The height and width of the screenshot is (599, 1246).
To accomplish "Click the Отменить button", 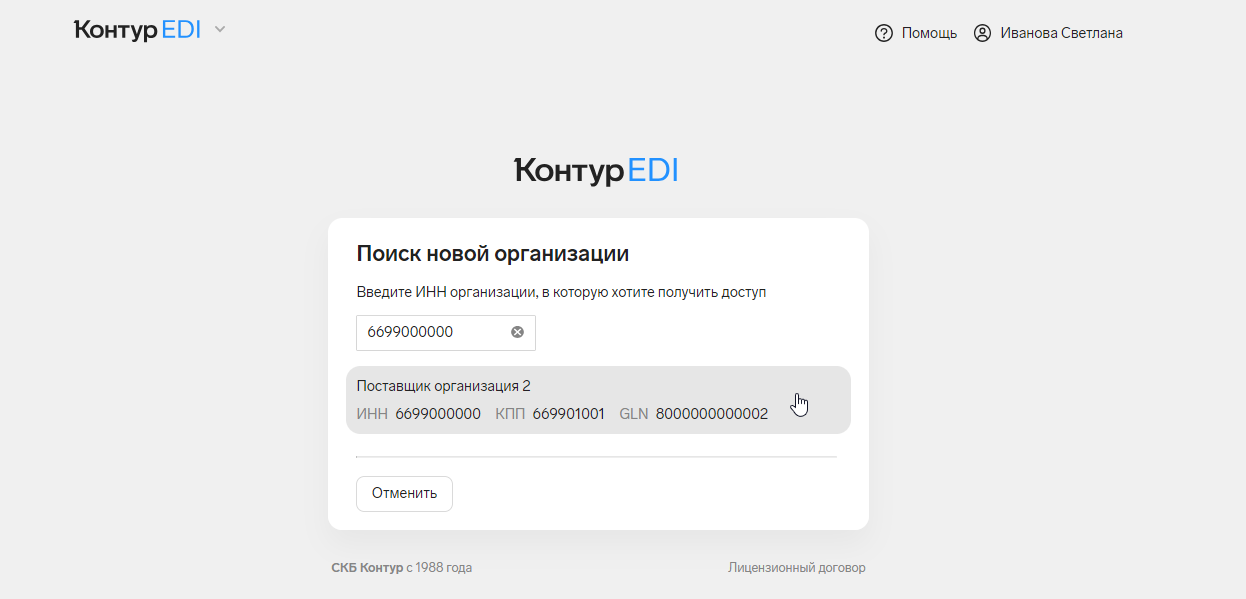I will tap(404, 493).
